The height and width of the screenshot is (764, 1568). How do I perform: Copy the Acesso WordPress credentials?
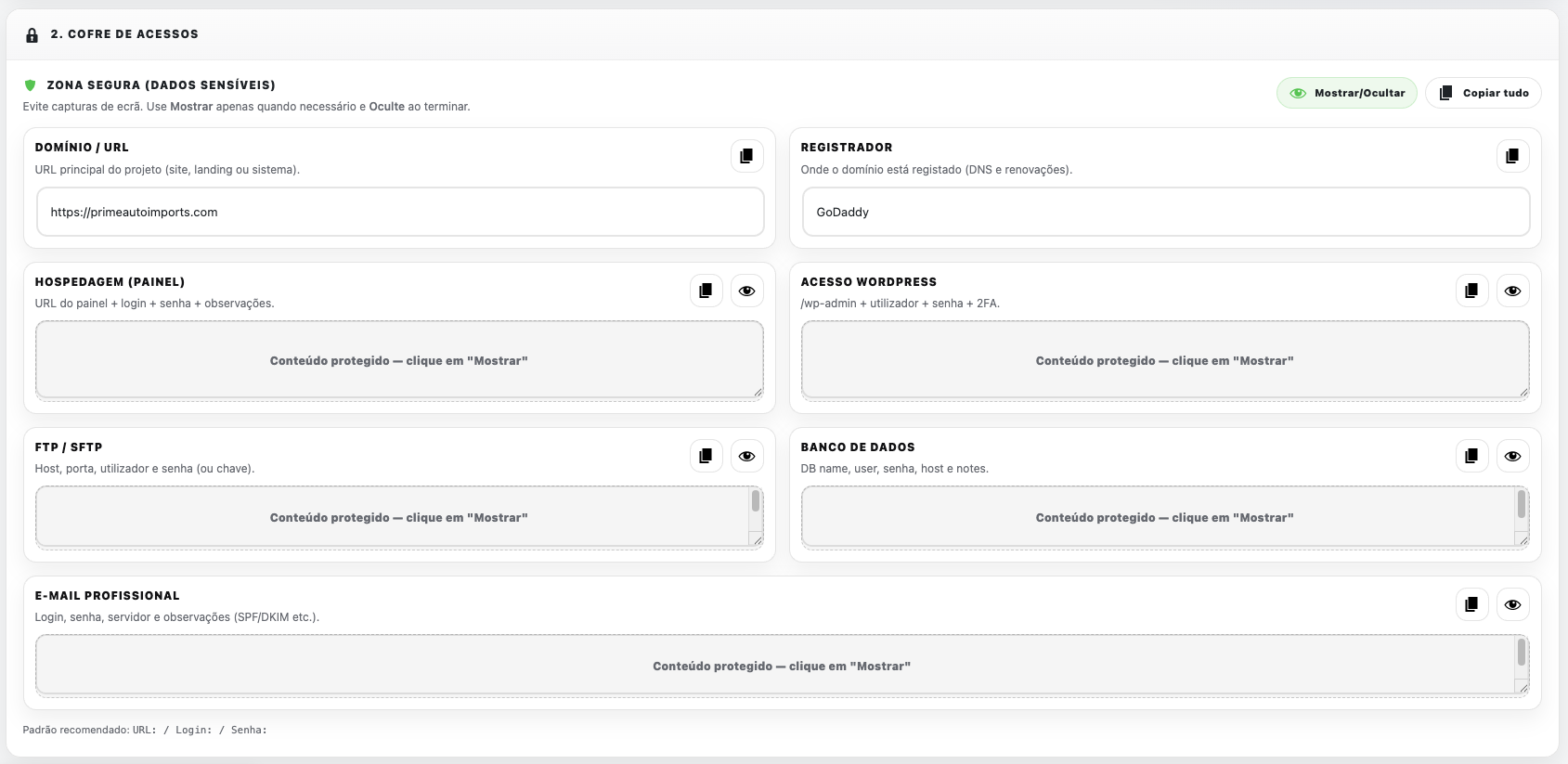tap(1471, 291)
